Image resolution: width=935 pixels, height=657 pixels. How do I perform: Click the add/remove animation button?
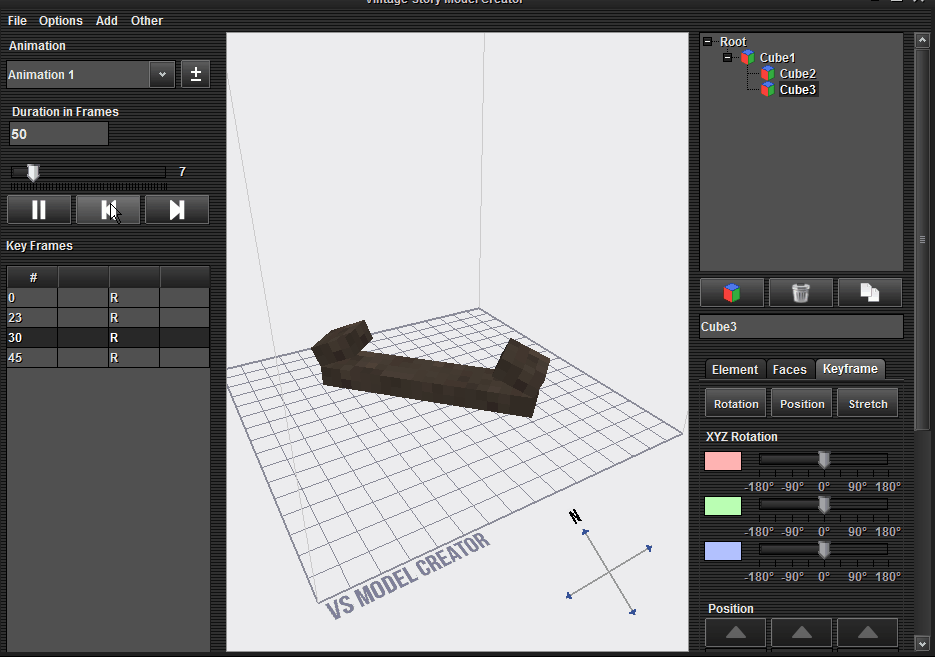[x=195, y=75]
